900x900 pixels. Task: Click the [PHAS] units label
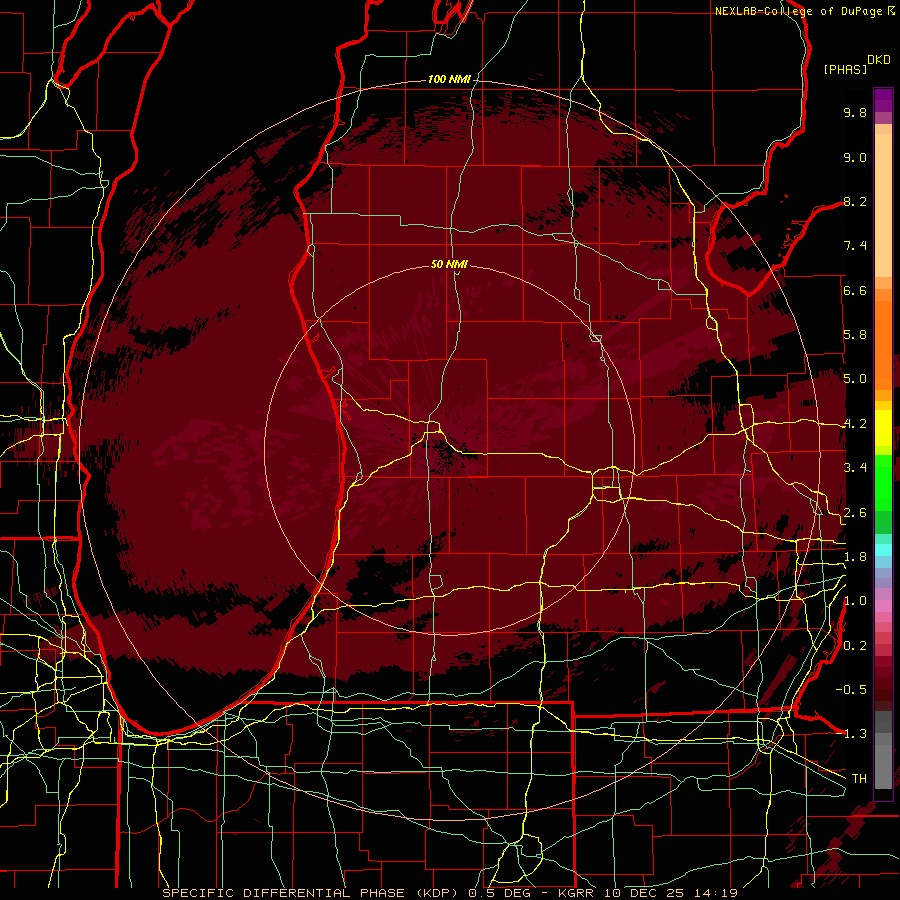845,69
